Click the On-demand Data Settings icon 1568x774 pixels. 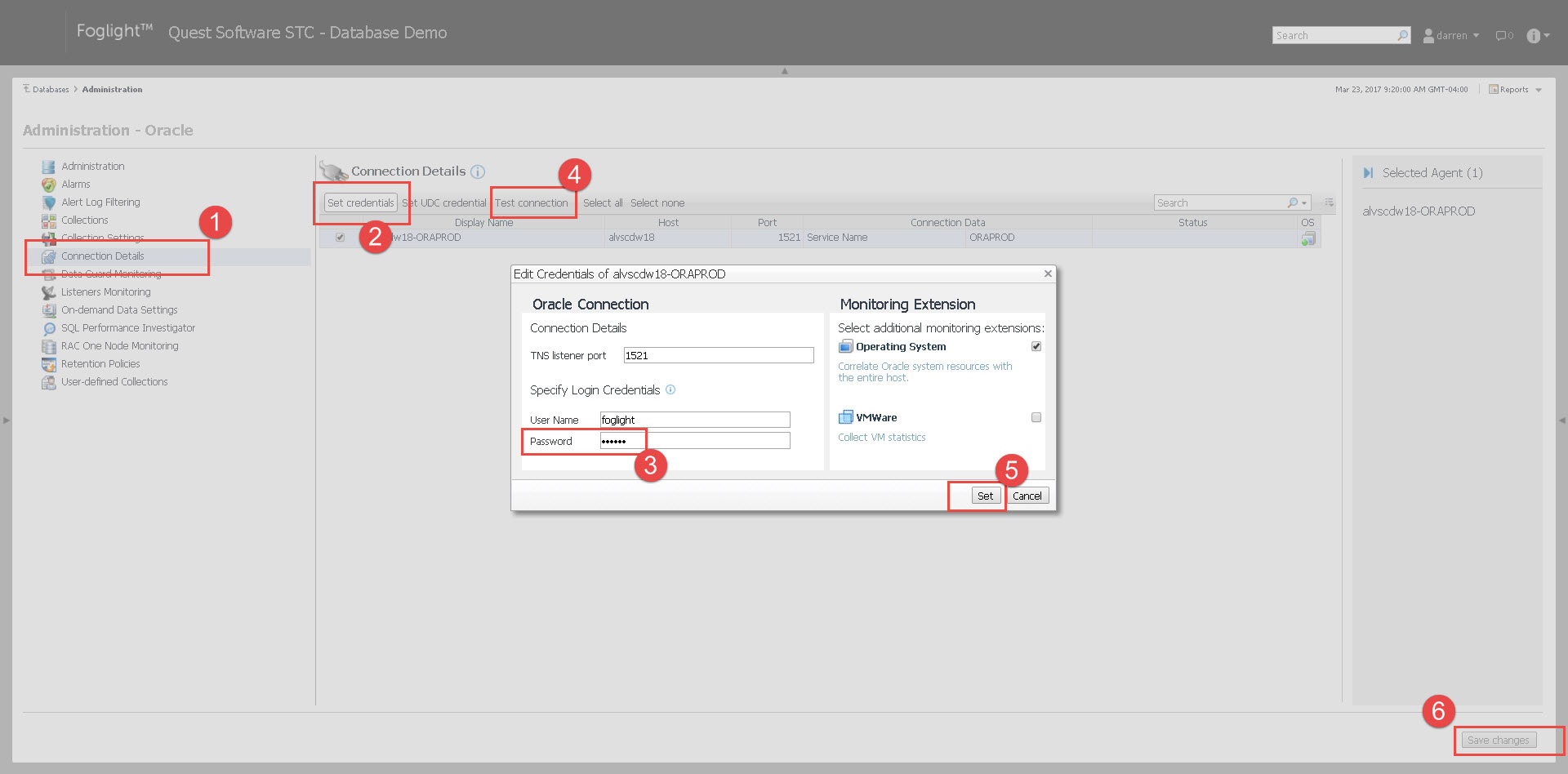click(x=49, y=310)
